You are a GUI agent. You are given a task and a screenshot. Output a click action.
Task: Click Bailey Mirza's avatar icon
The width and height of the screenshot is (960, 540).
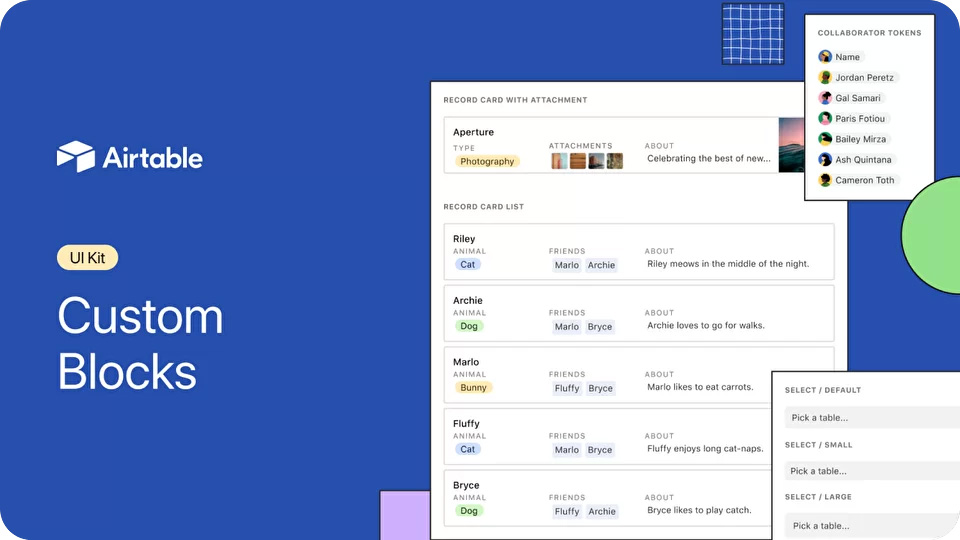[825, 139]
